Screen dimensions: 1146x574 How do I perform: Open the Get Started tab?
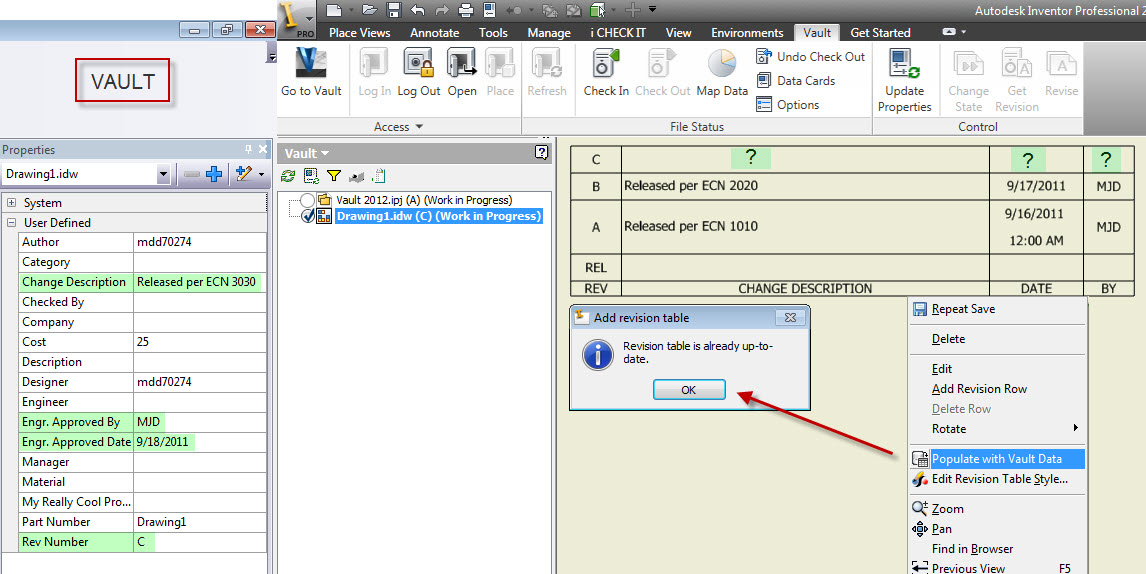point(881,32)
